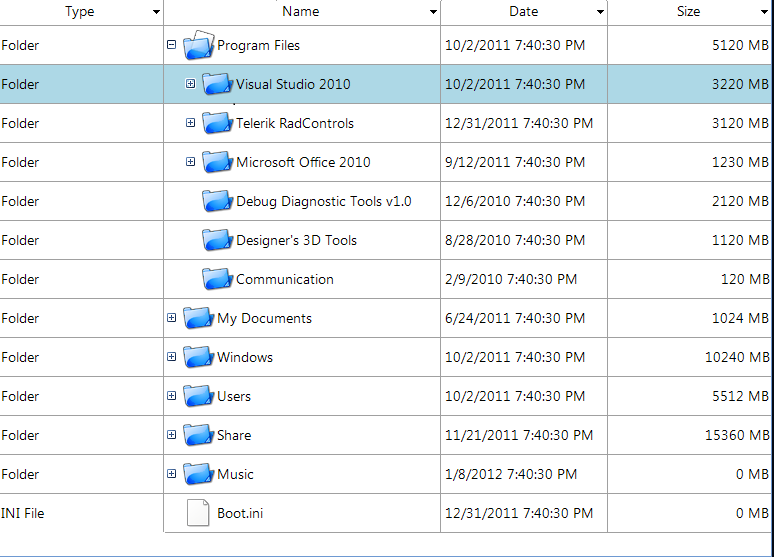Click the Program Files open folder icon
The image size is (774, 557).
[199, 45]
